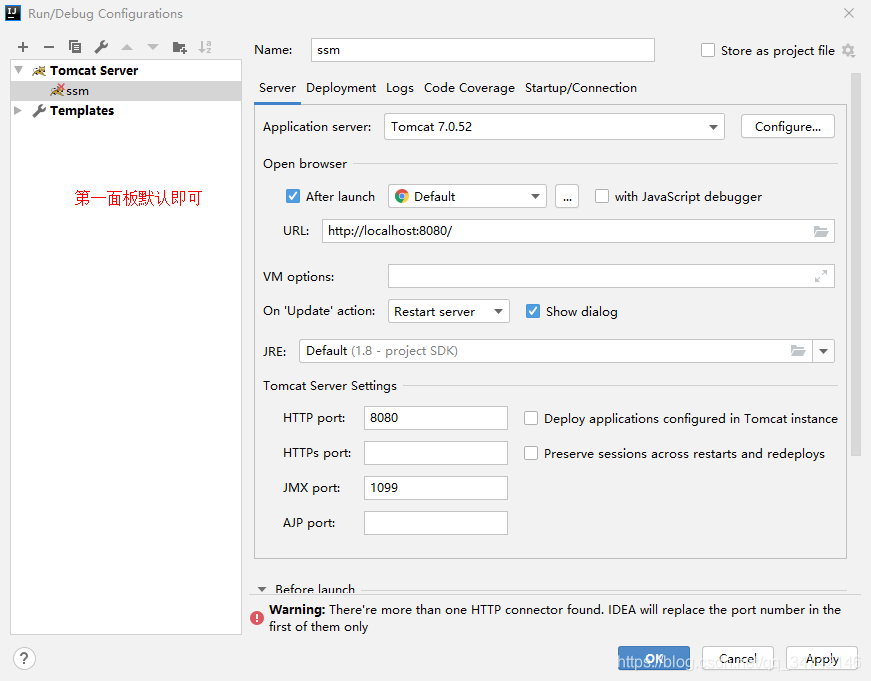Close the Run/Debug Configurations dialog
Screen dimensions: 871x681
pyautogui.click(x=849, y=13)
